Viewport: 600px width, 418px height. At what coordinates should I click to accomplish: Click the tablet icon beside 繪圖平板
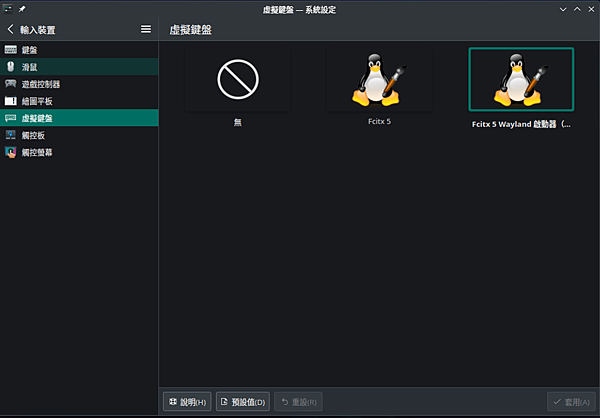(10, 101)
